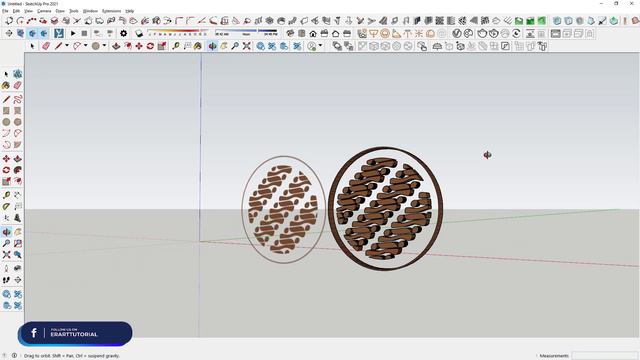The height and width of the screenshot is (360, 640).
Task: Select the Axes tool in left tool set
Action: [x=6, y=218]
